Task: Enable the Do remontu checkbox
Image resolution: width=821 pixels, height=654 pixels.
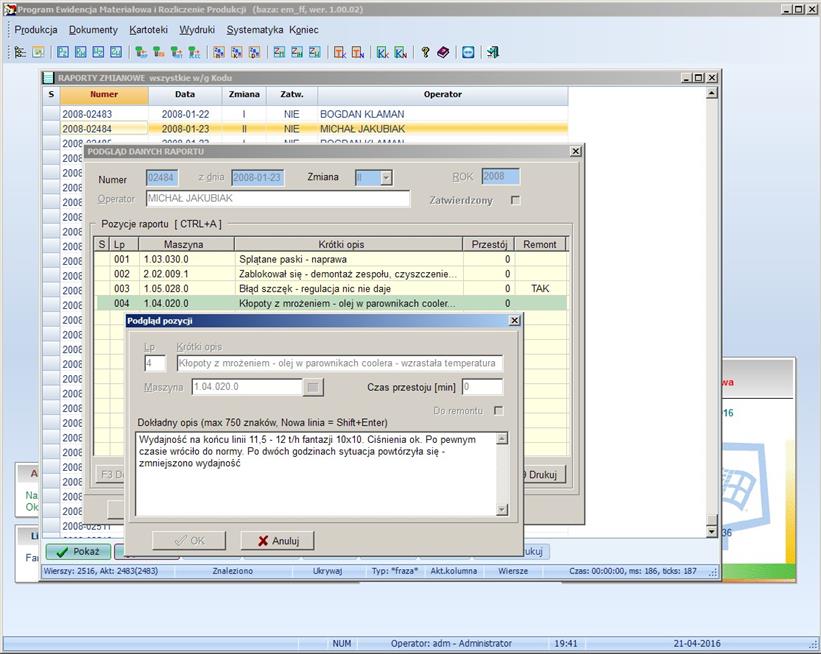Action: [498, 411]
